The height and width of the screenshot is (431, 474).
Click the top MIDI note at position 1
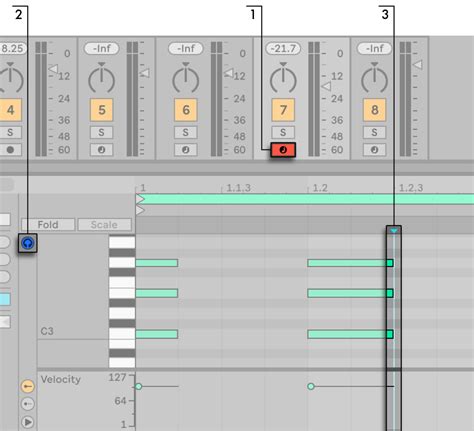157,263
